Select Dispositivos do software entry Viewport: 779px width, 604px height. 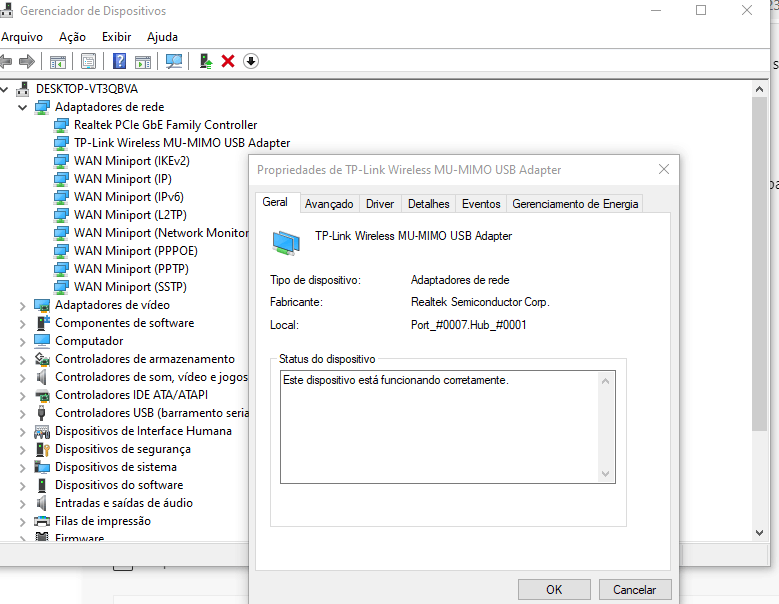[119, 485]
